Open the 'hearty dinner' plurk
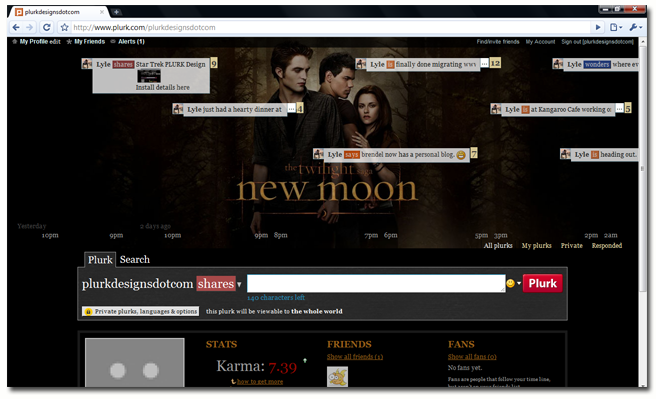This screenshot has height=399, width=656. (235, 110)
